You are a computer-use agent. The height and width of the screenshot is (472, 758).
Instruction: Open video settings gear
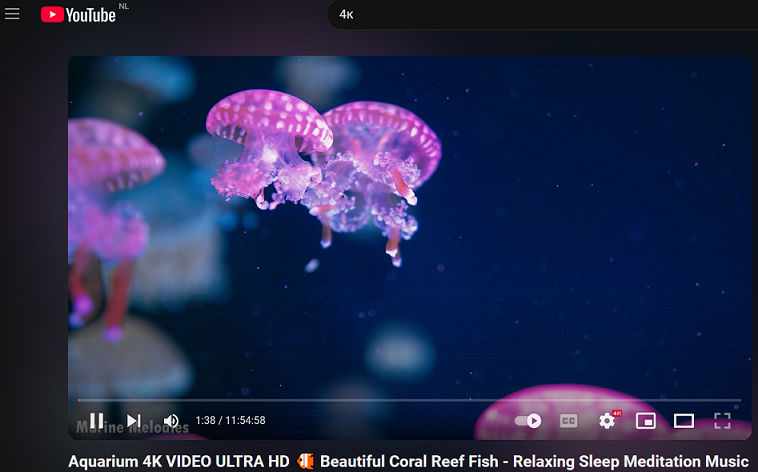[x=609, y=420]
